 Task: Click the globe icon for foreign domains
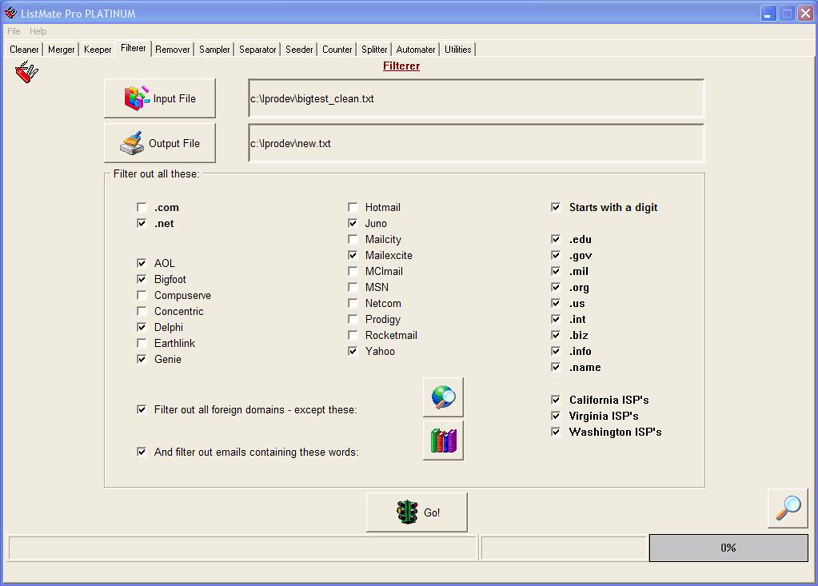point(443,397)
